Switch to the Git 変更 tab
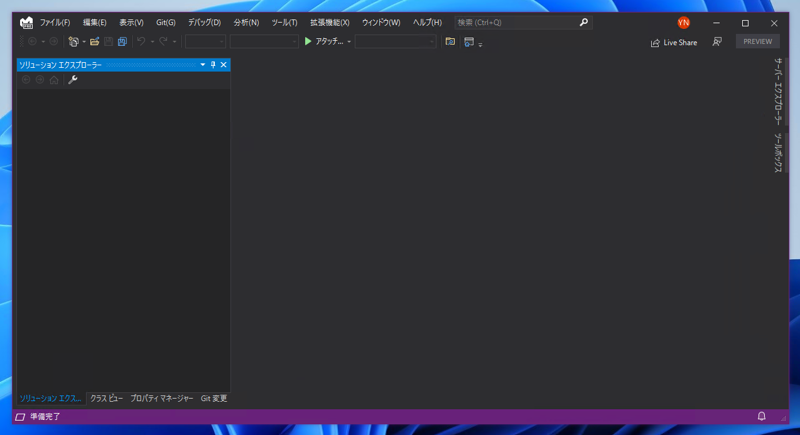 [214, 398]
